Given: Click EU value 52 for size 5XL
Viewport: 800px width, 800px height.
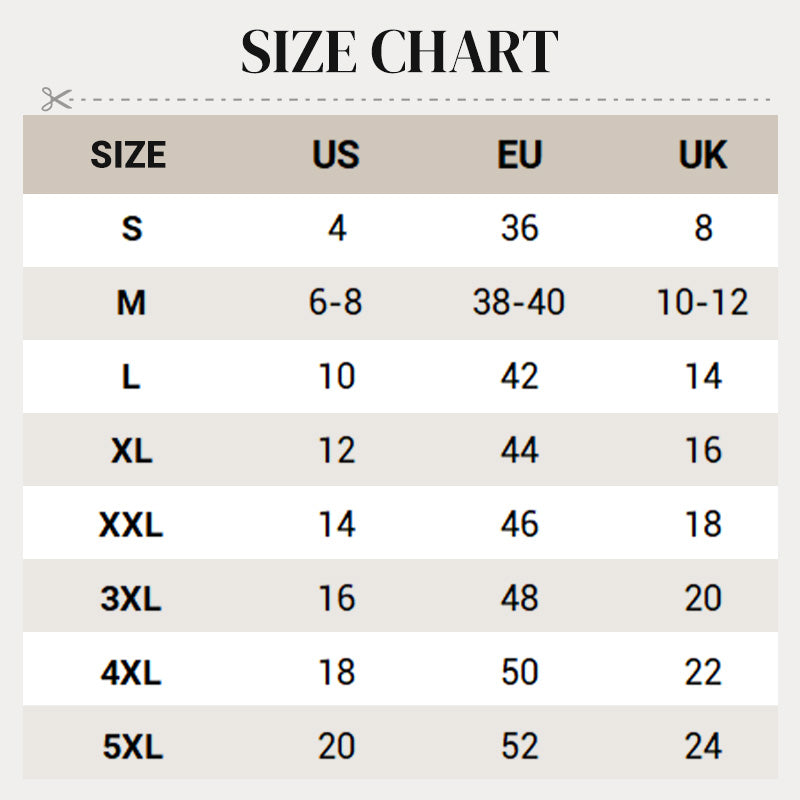Looking at the screenshot, I should [x=519, y=747].
